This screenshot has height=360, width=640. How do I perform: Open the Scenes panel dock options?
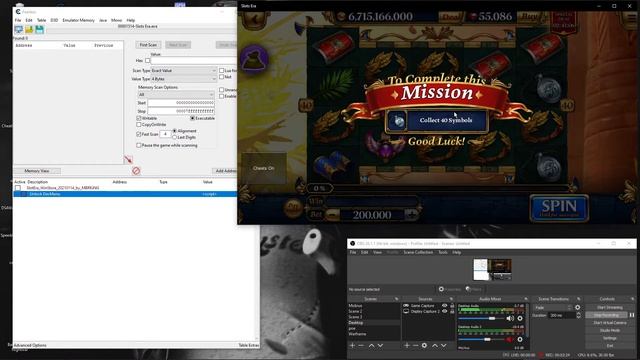click(397, 299)
